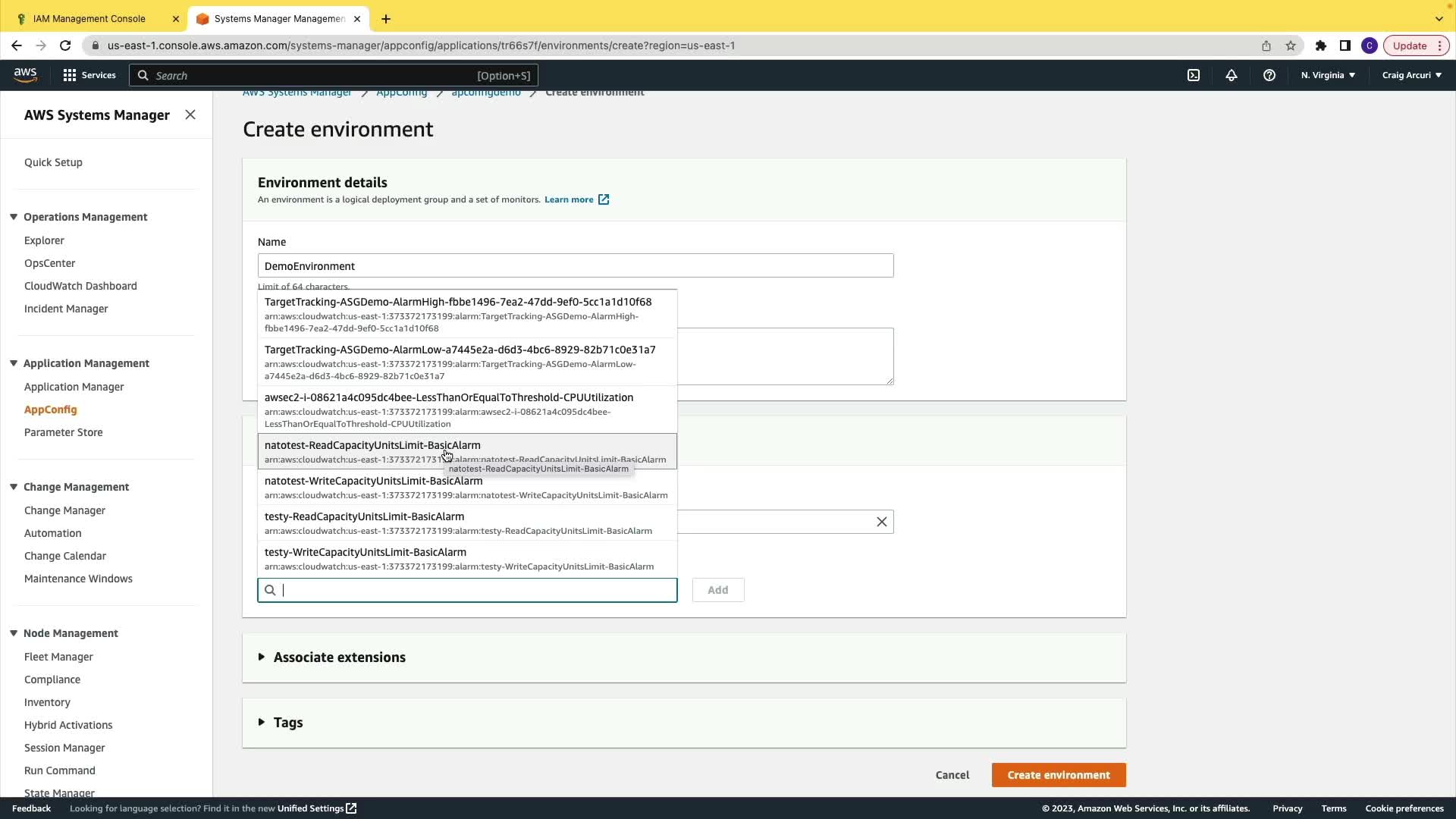Click the help question mark icon
Screen dimensions: 1456x819
click(1269, 75)
